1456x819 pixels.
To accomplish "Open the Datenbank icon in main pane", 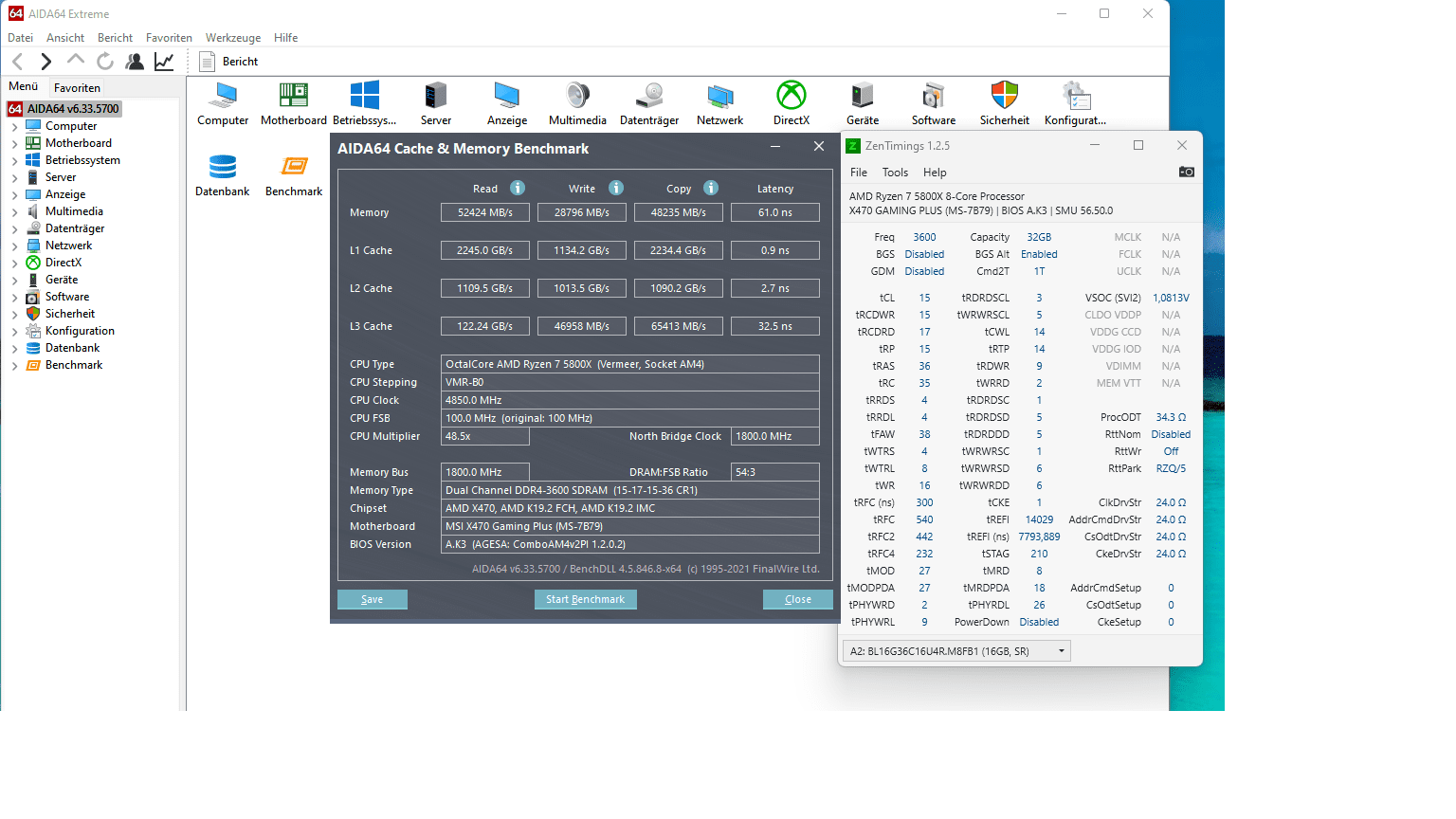I will pos(223,174).
